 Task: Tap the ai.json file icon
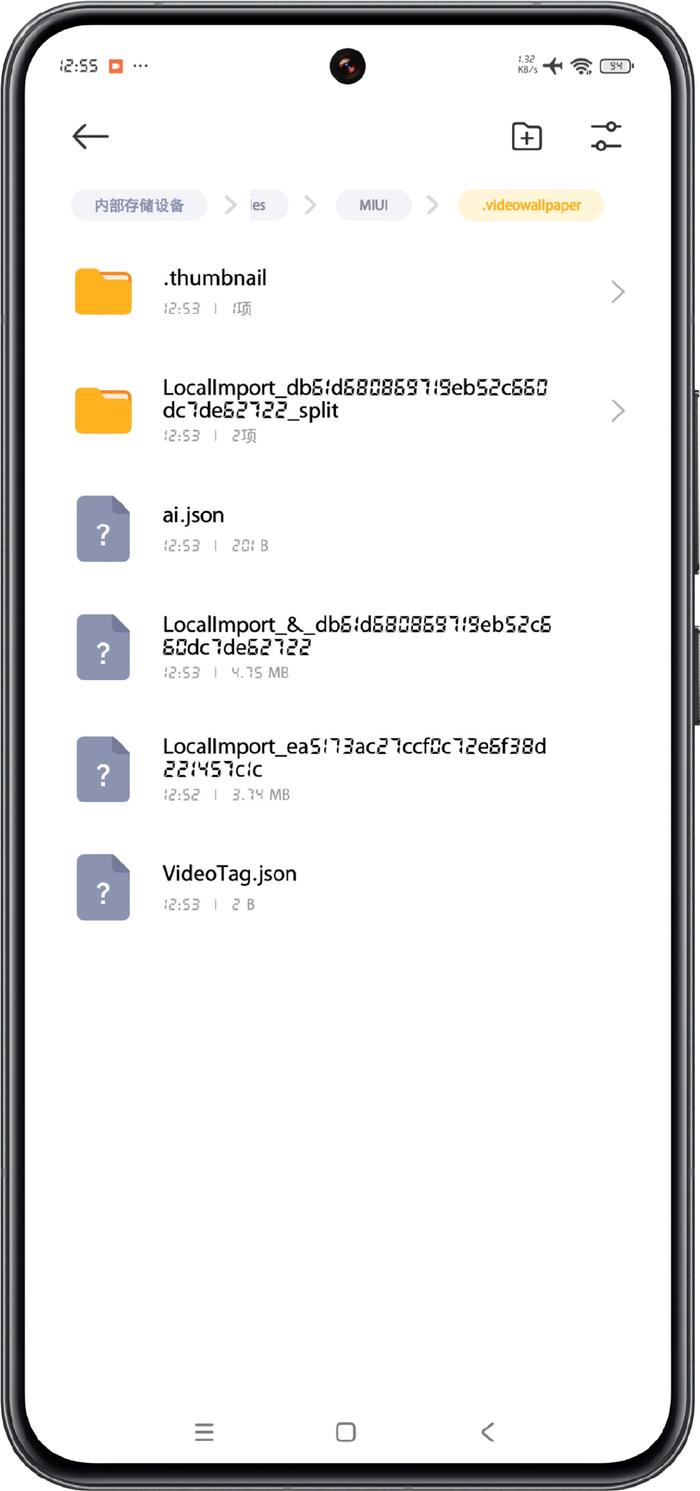pos(103,528)
